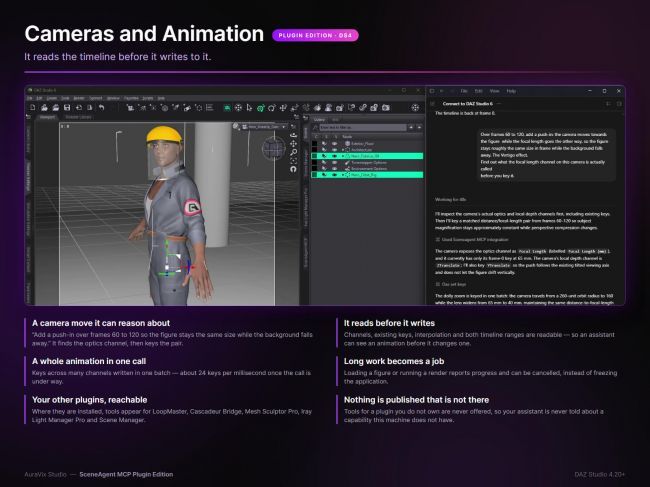Image resolution: width=650 pixels, height=487 pixels.
Task: Click the Connect to DAZ Studio 6 title
Action: pos(468,104)
